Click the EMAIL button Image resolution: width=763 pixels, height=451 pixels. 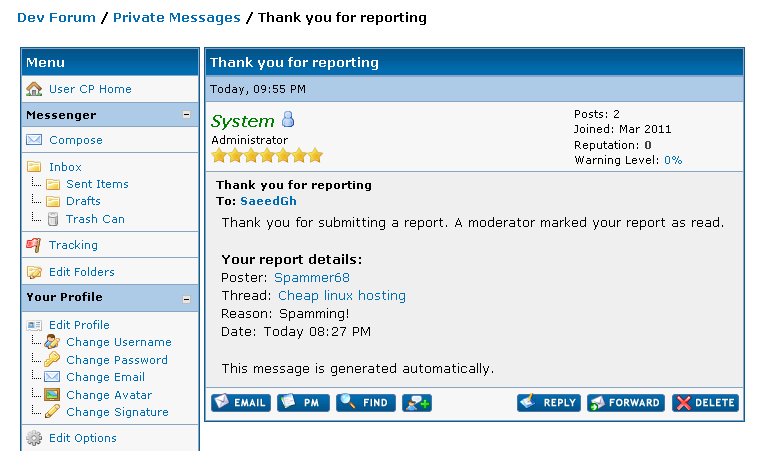click(241, 403)
